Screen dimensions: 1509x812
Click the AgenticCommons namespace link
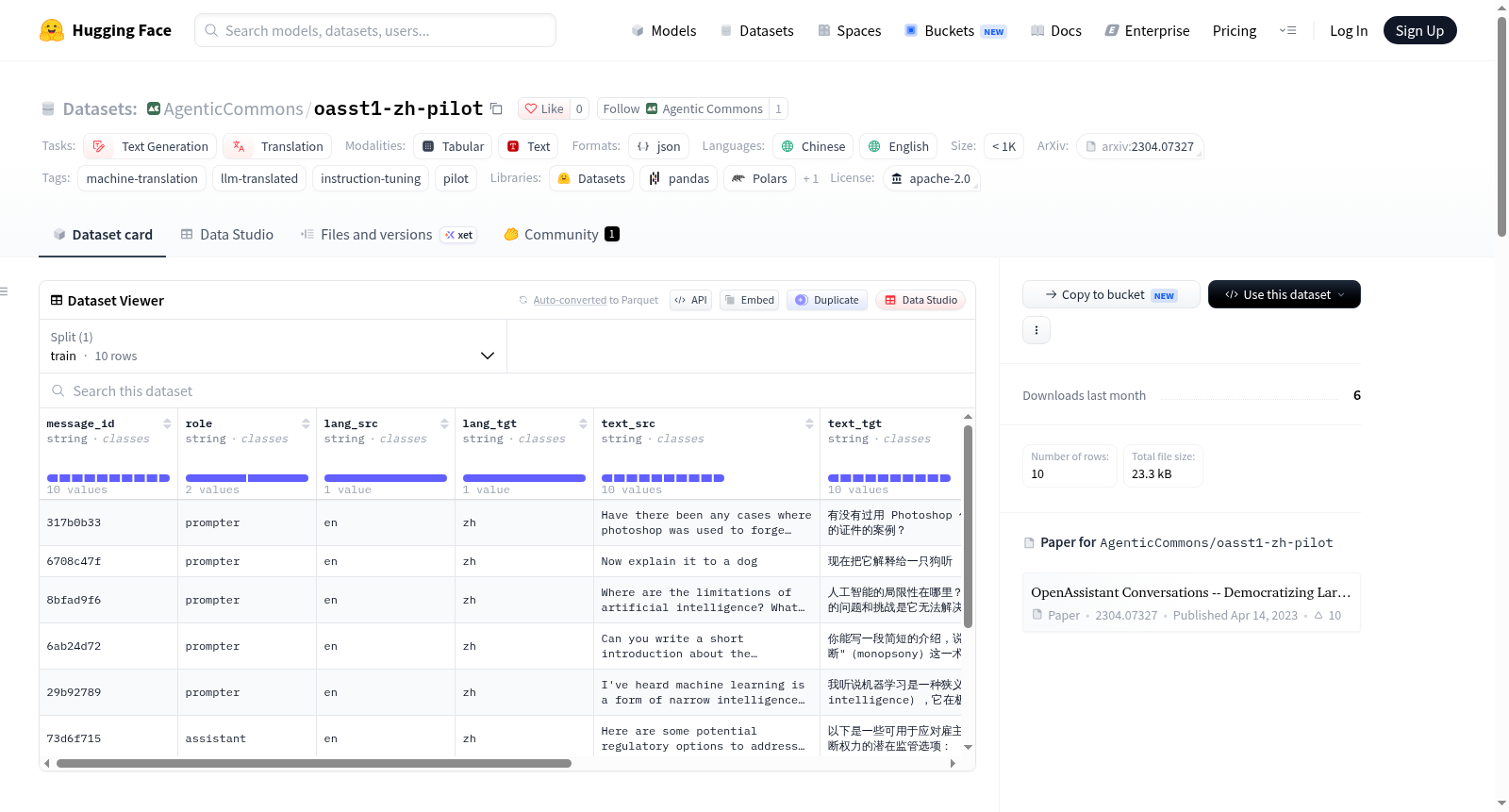[233, 109]
